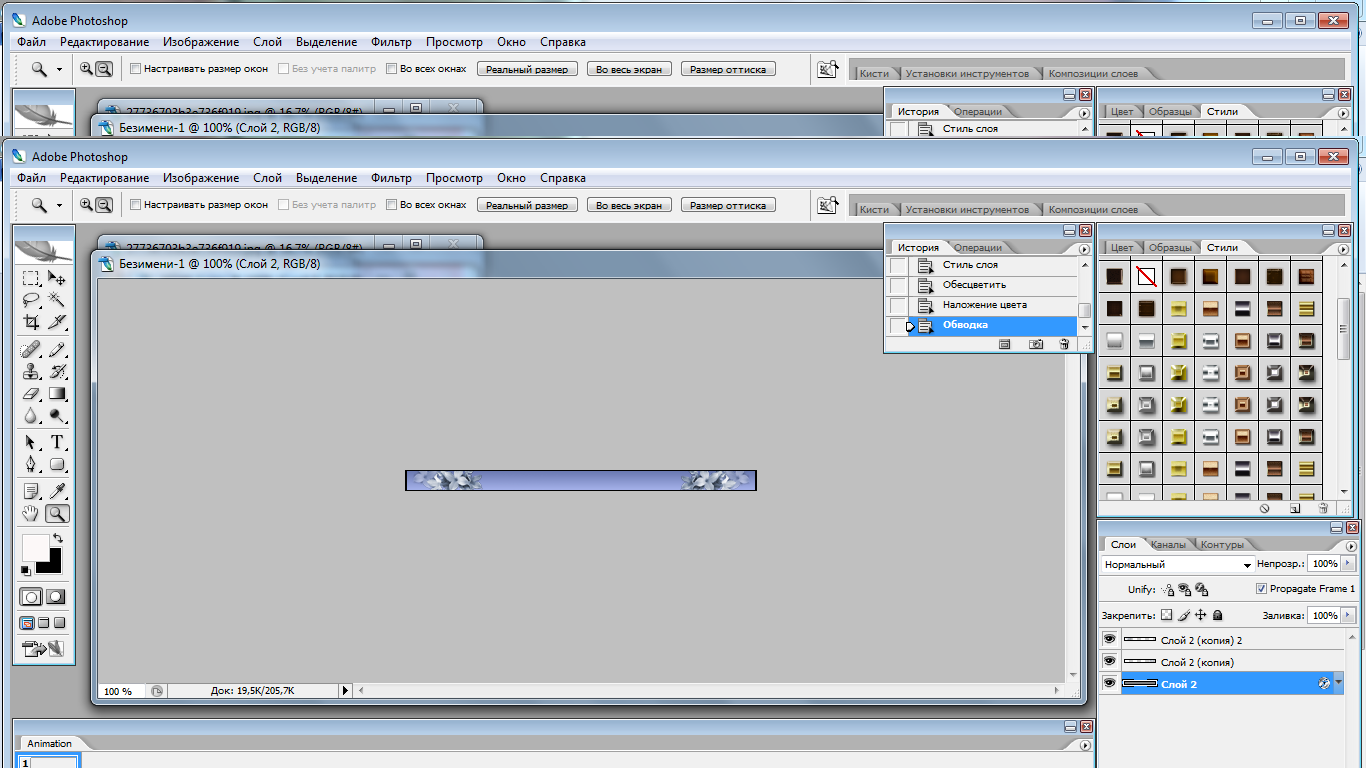Switch to Quick Mask mode
This screenshot has height=768, width=1366.
pyautogui.click(x=56, y=597)
